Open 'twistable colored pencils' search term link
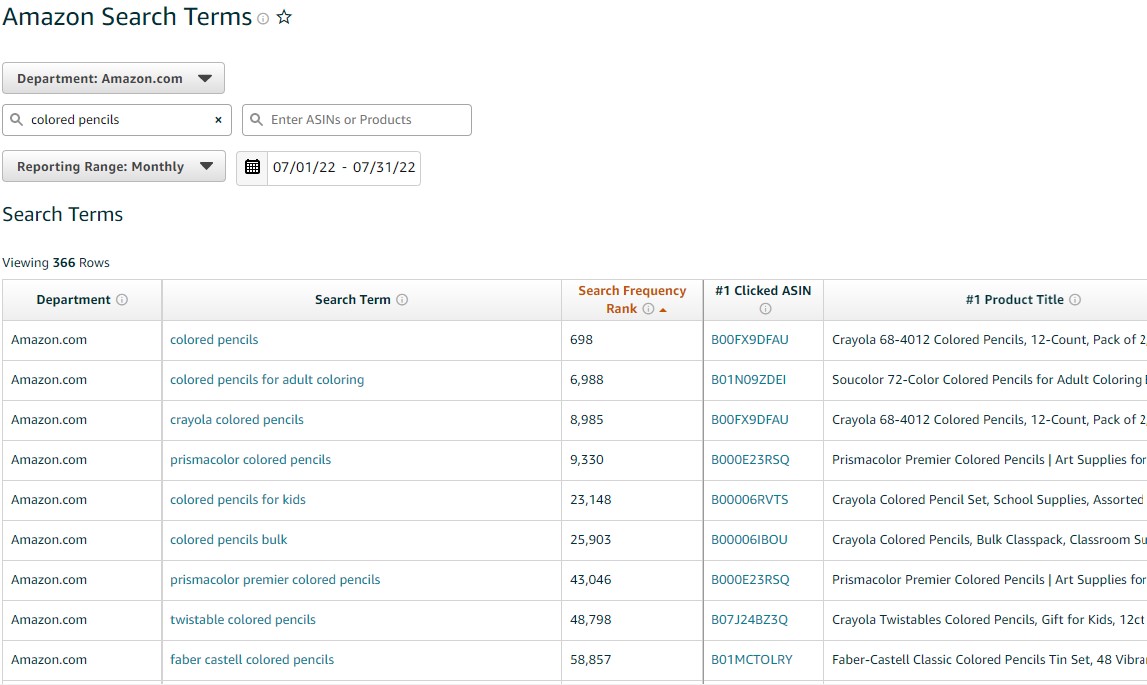Image resolution: width=1147 pixels, height=685 pixels. [x=243, y=620]
